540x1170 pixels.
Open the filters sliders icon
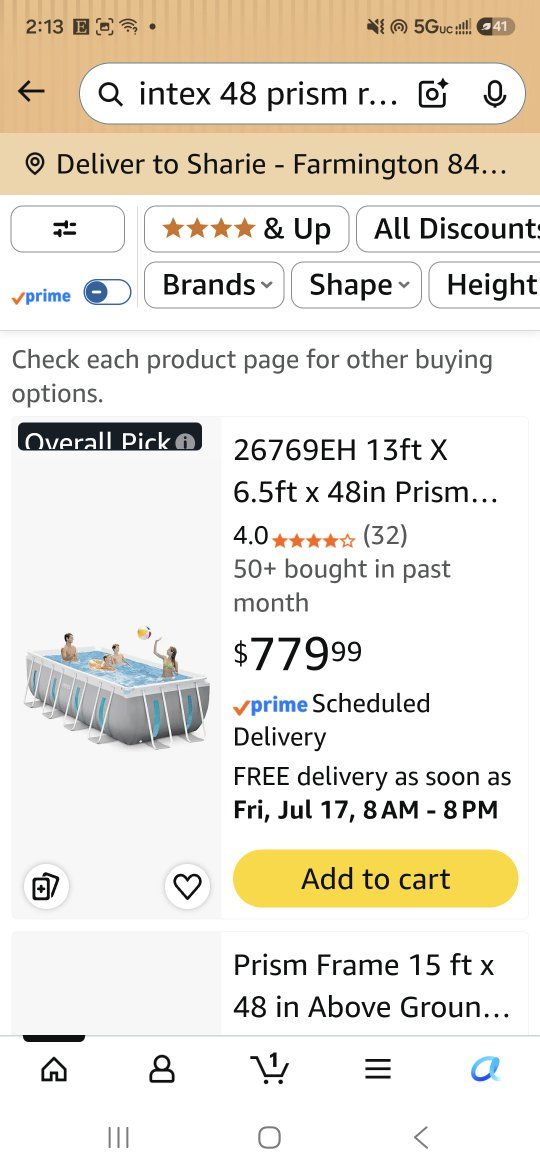[x=67, y=229]
